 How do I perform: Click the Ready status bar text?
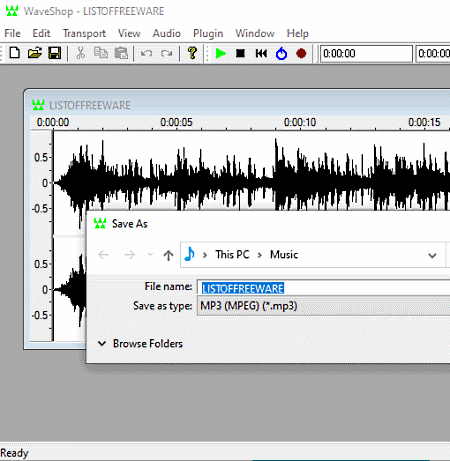[x=14, y=453]
